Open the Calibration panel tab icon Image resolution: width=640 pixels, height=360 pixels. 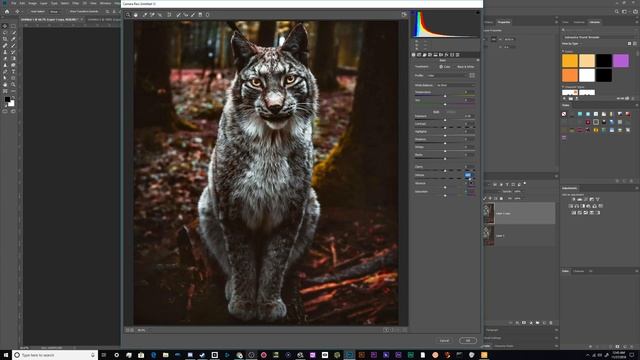point(452,55)
